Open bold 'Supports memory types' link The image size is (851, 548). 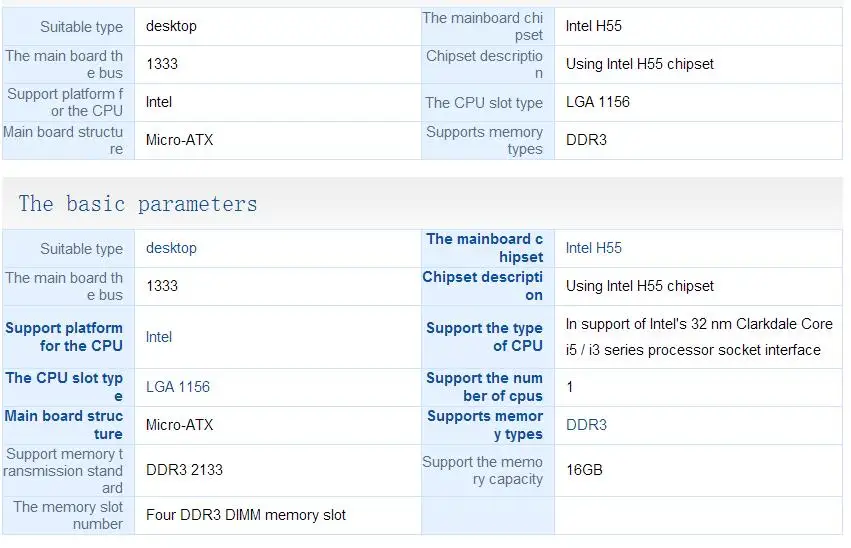[485, 425]
